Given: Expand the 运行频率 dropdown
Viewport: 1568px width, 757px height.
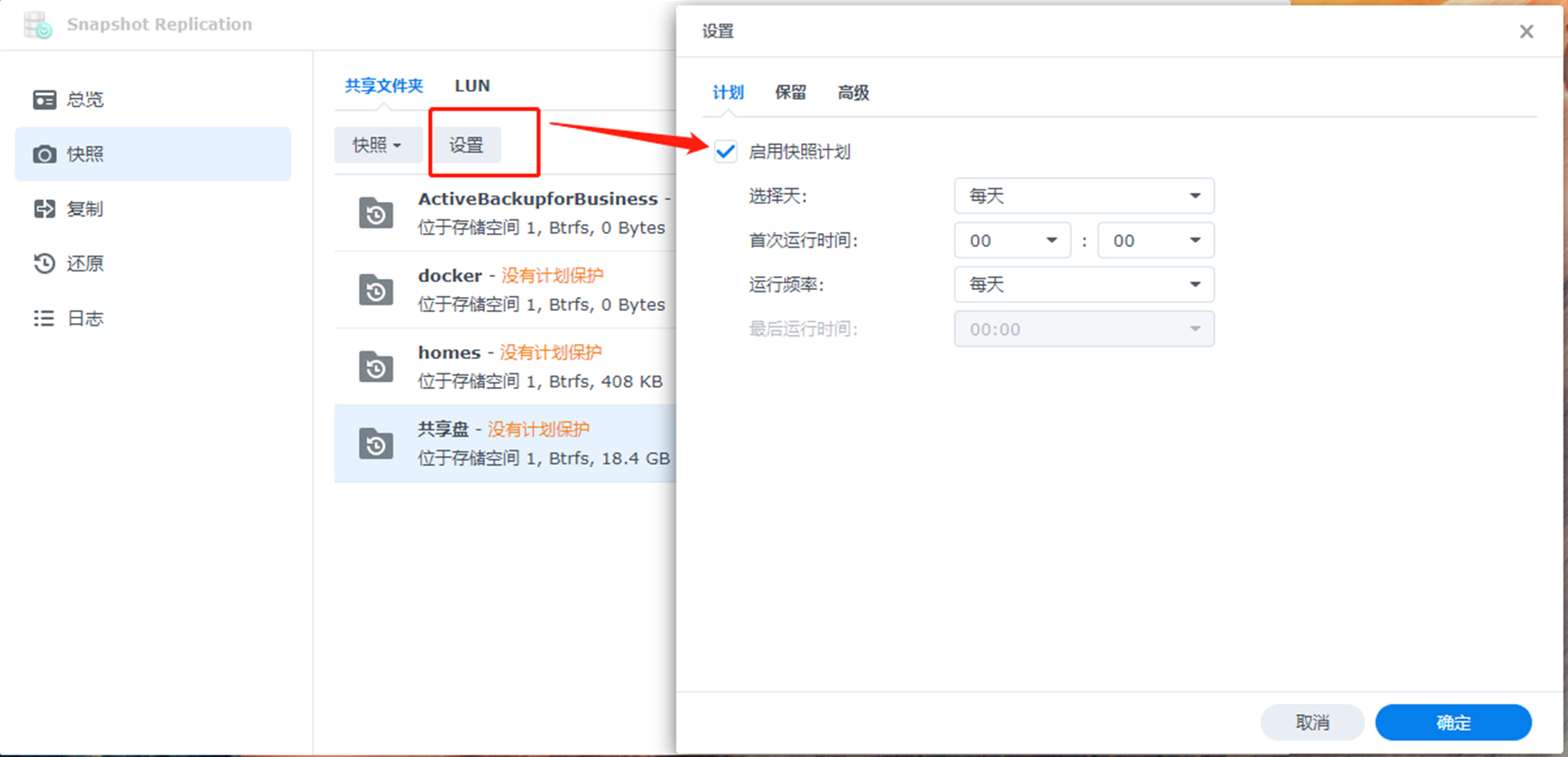Looking at the screenshot, I should tap(1084, 284).
